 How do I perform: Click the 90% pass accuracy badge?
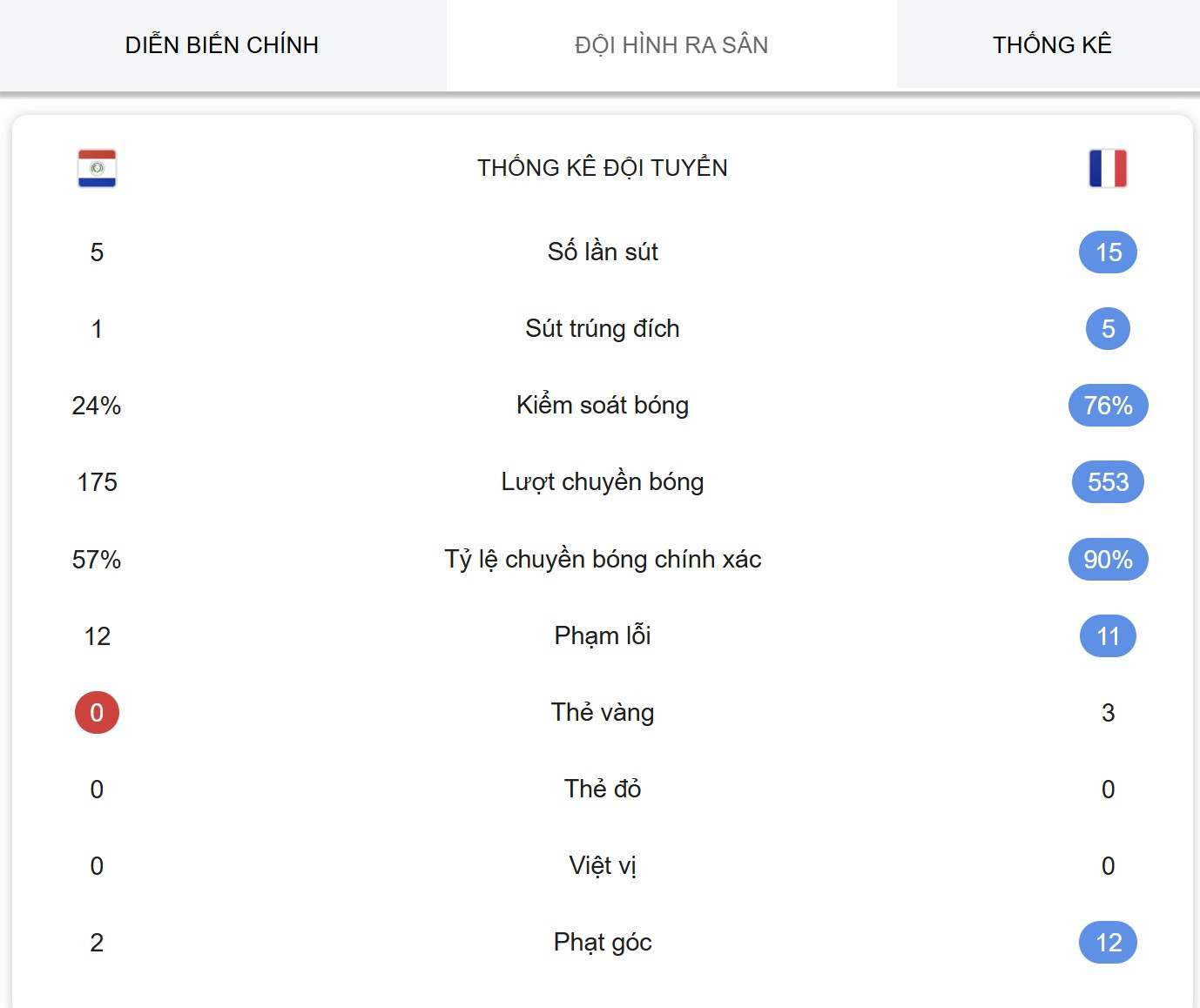click(x=1108, y=560)
